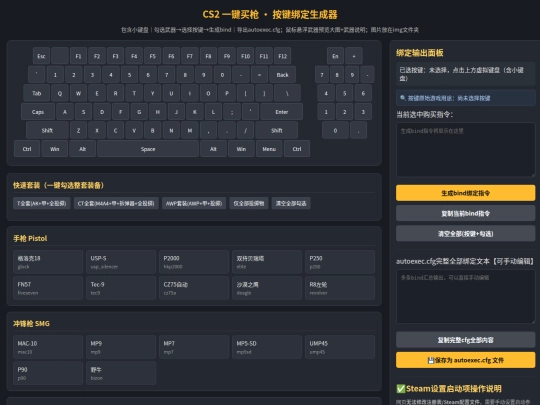Select the Space bar key
The image size is (540, 405).
tap(148, 149)
